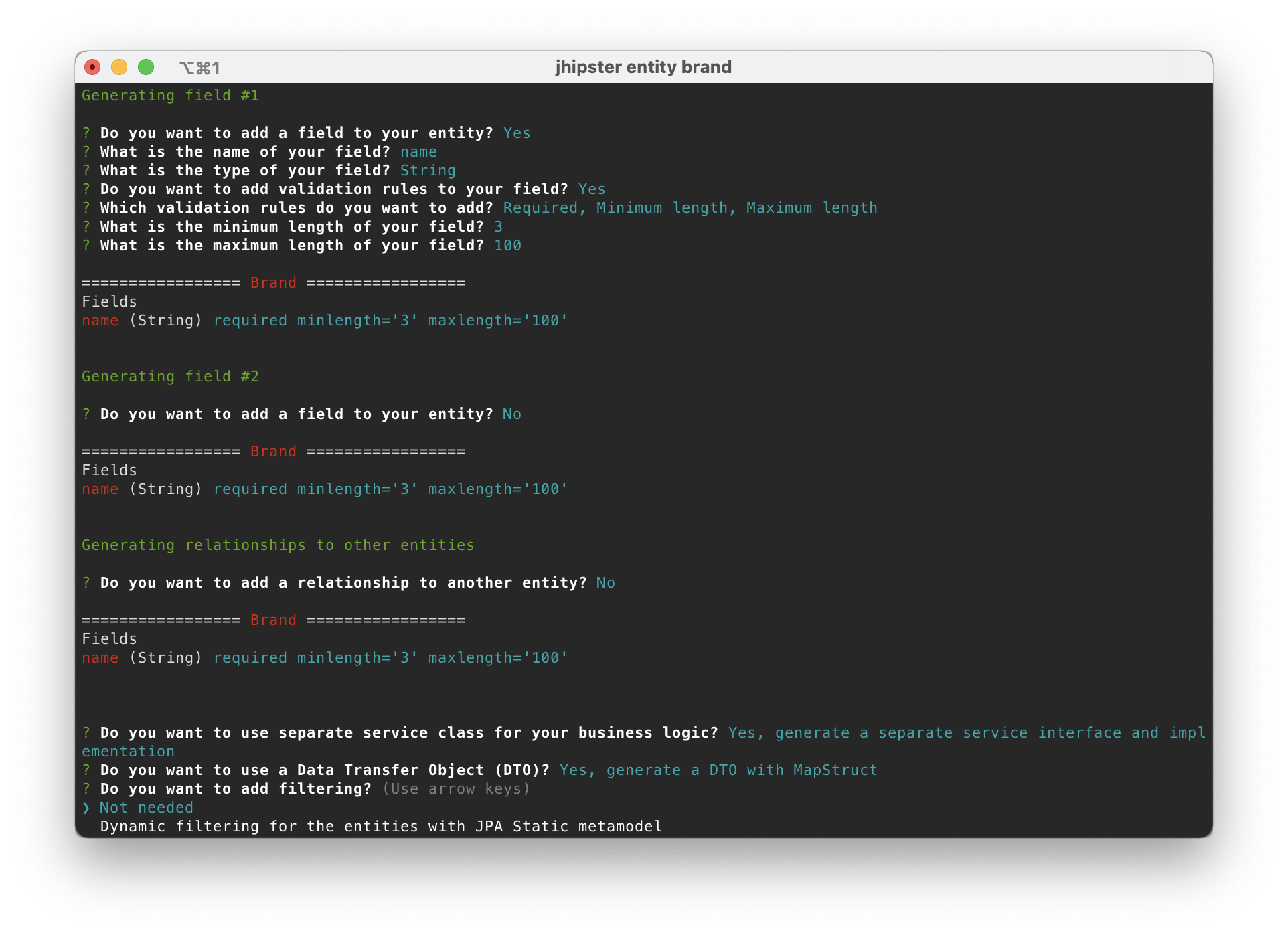Viewport: 1288px width, 937px height.
Task: Click the 'String' field type answer
Action: (428, 171)
